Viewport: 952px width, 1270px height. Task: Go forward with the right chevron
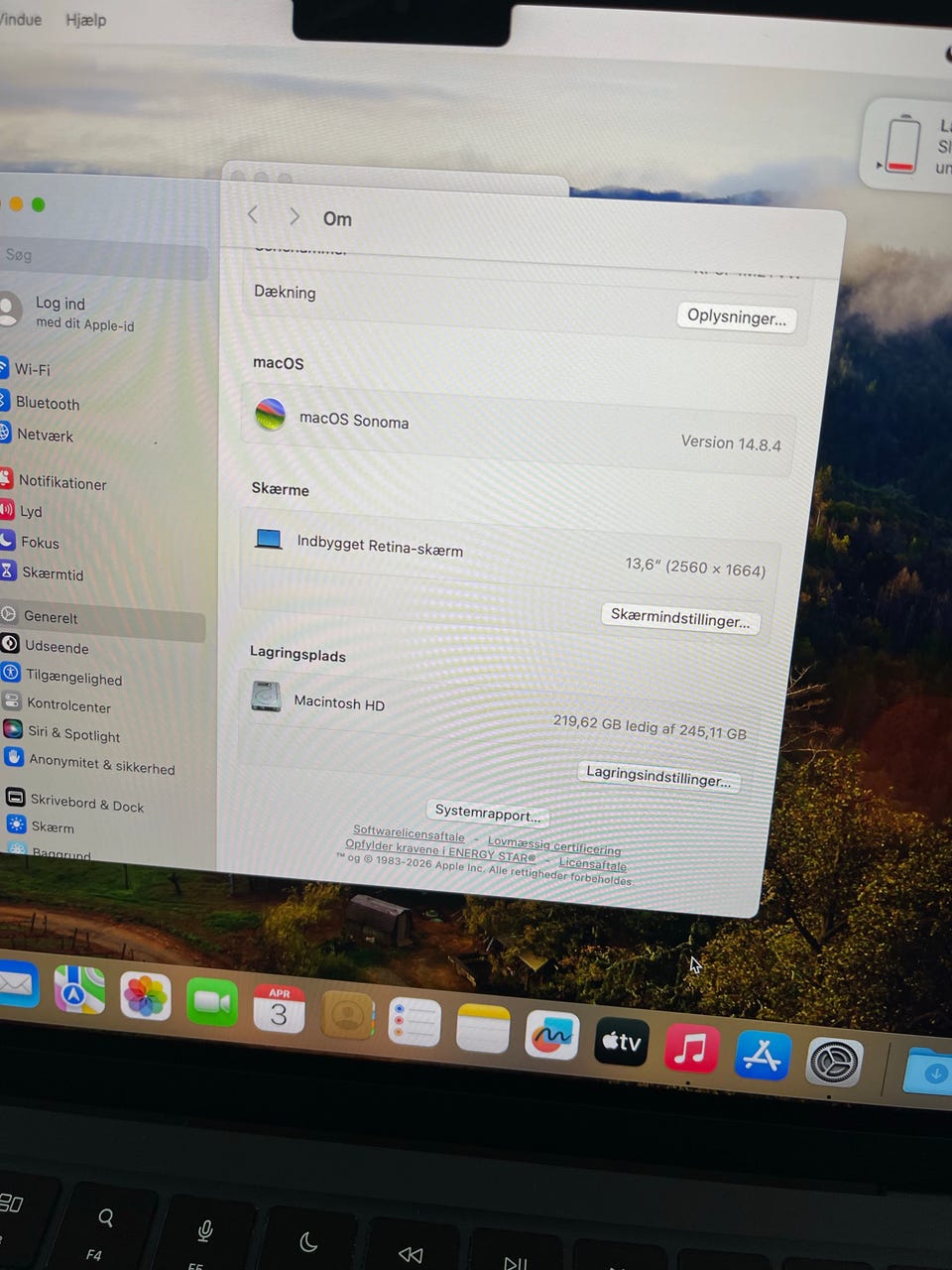294,216
